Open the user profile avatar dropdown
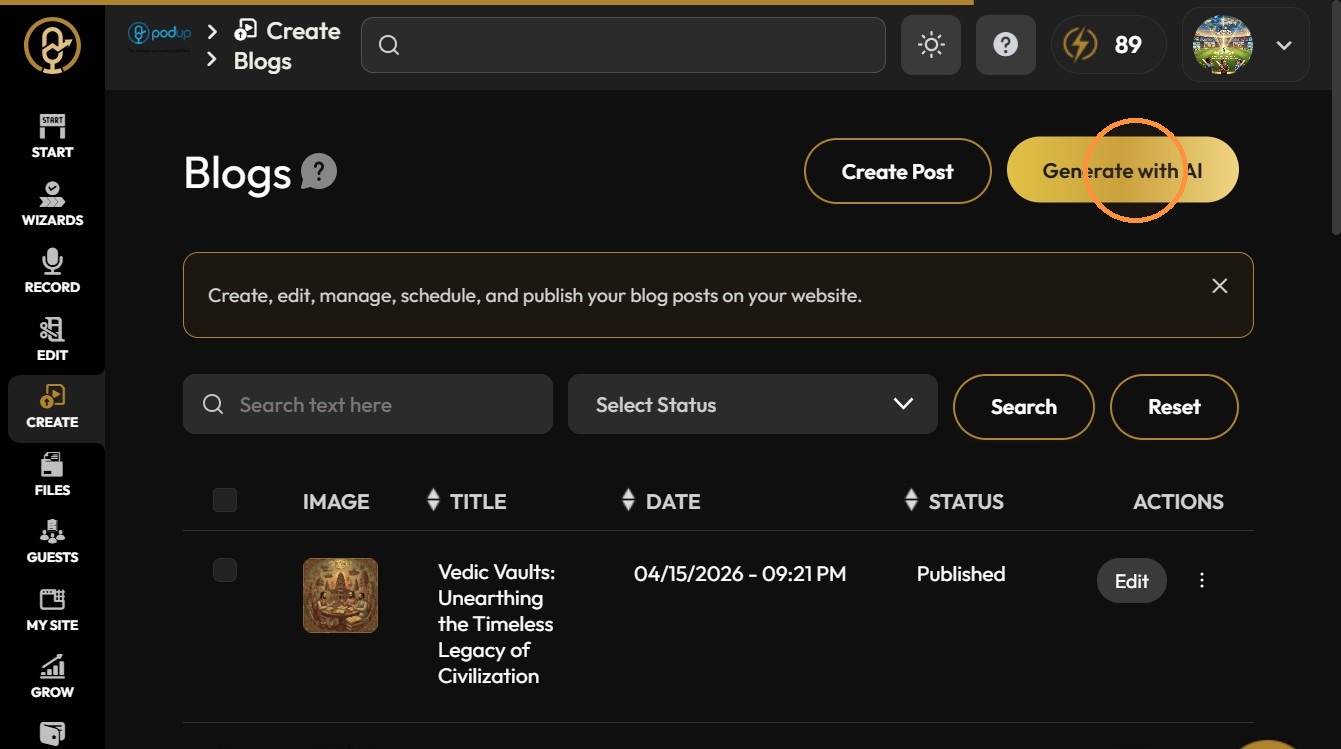This screenshot has height=749, width=1341. [x=1246, y=45]
